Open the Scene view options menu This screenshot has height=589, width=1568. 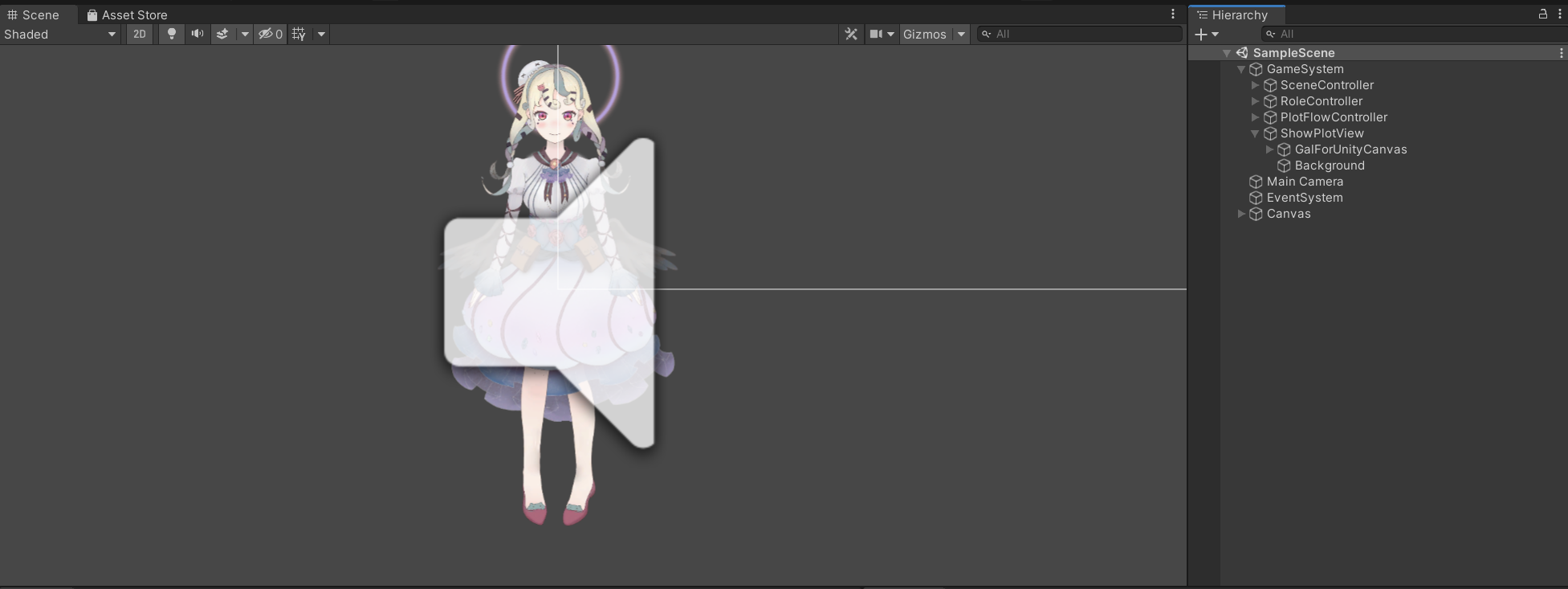[x=1173, y=14]
